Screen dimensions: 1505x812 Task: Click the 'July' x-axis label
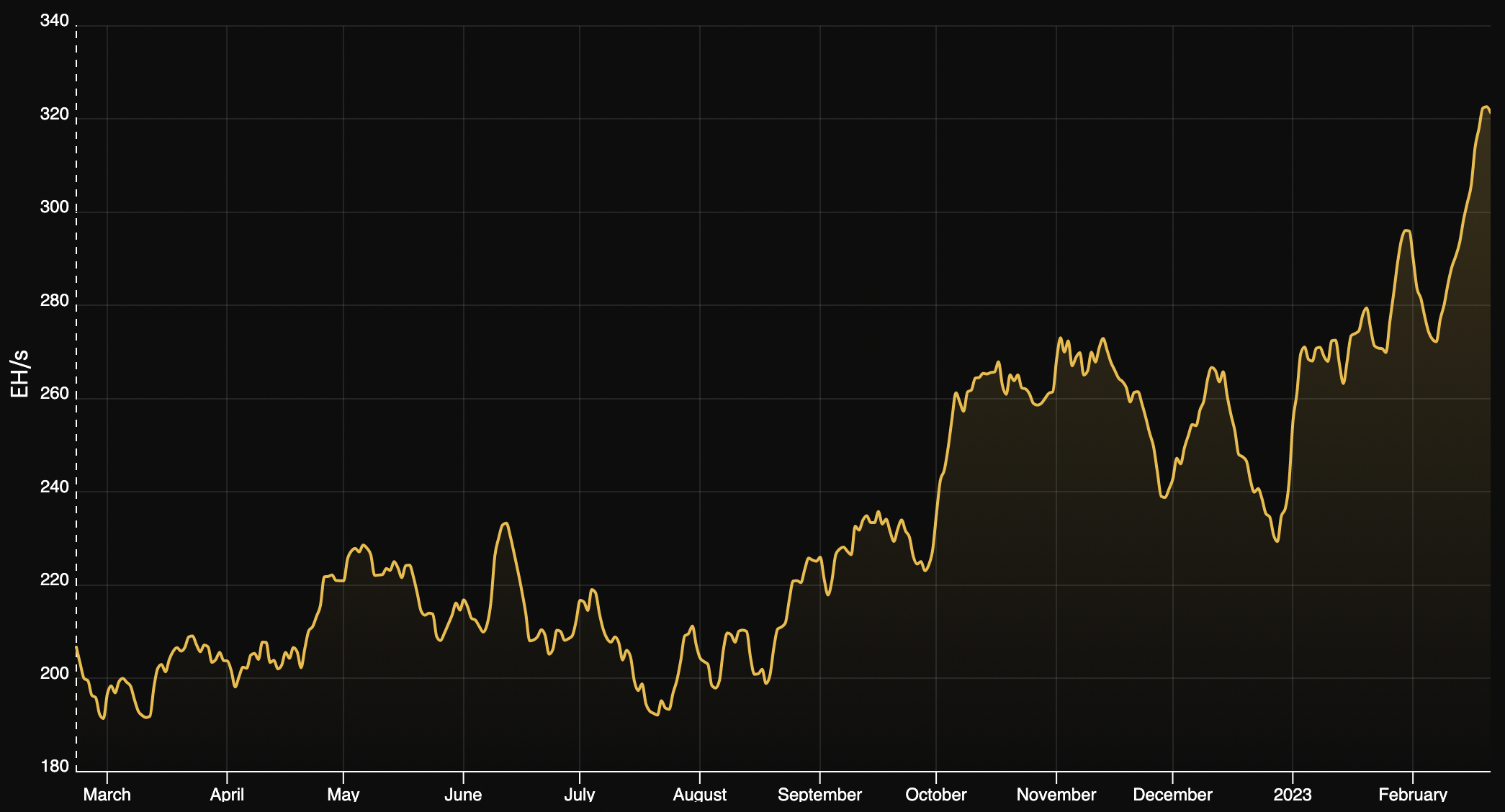coord(580,795)
